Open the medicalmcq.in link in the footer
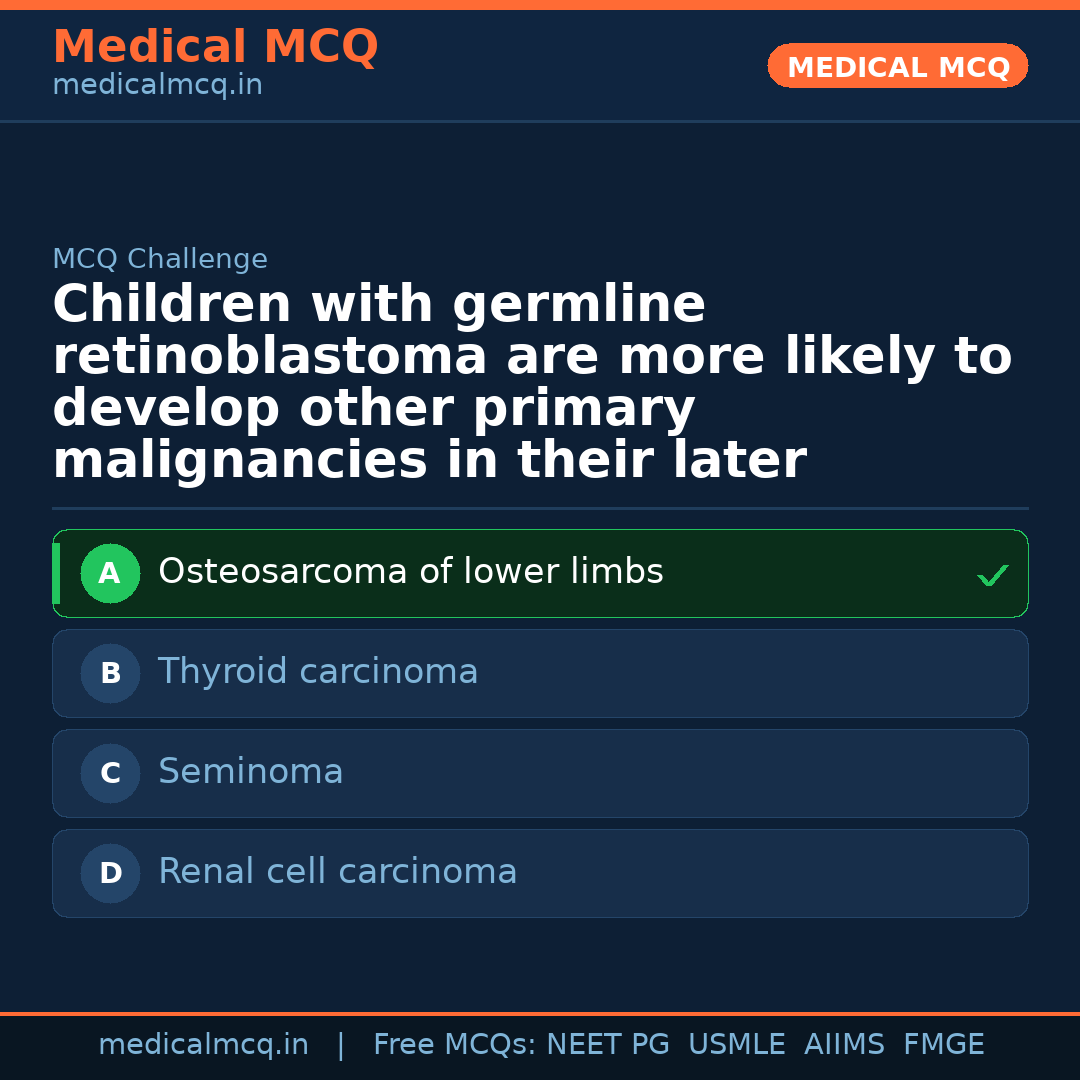This screenshot has width=1080, height=1080. [x=203, y=1045]
